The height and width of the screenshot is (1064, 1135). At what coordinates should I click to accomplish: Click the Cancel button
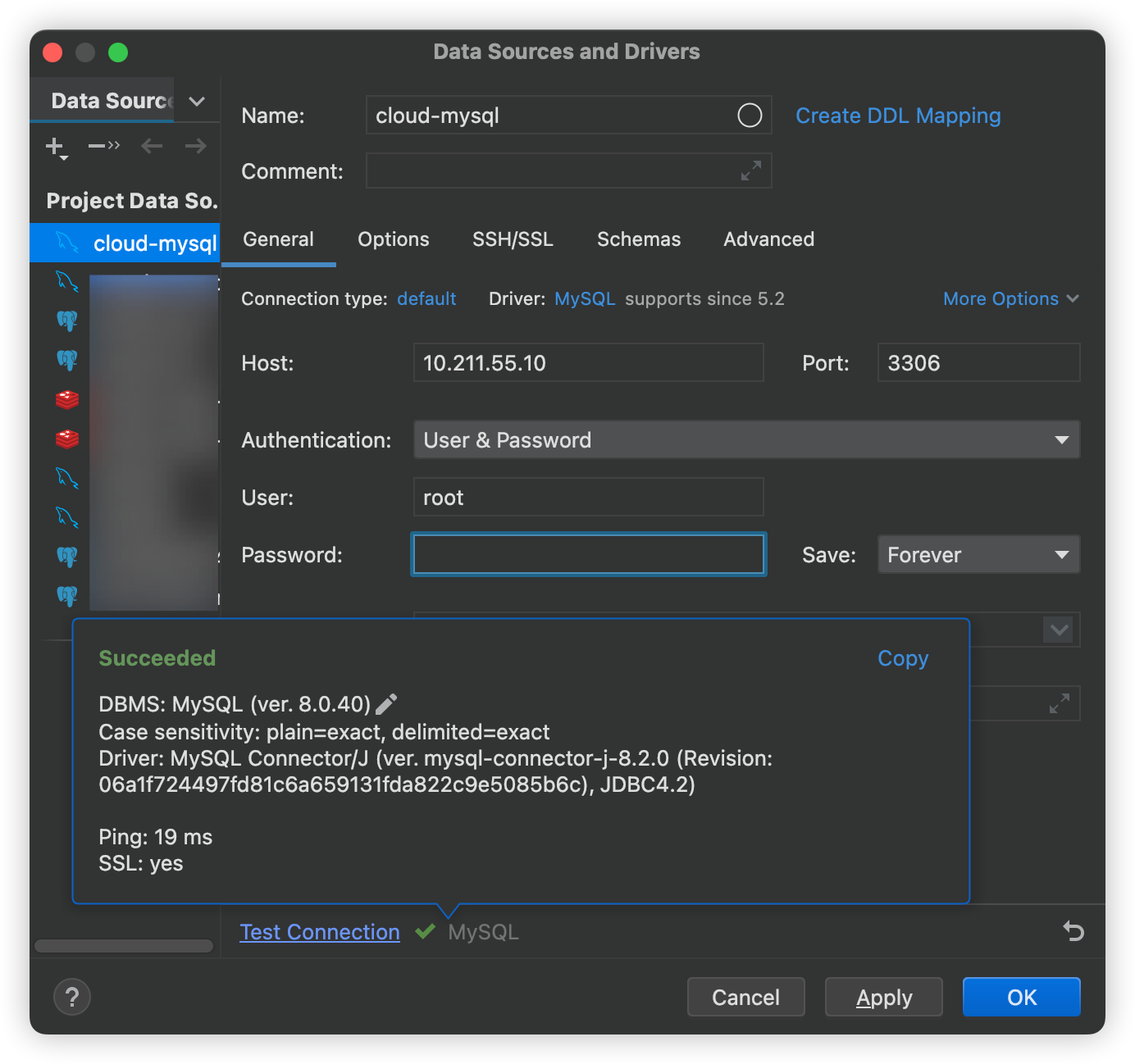[x=746, y=997]
